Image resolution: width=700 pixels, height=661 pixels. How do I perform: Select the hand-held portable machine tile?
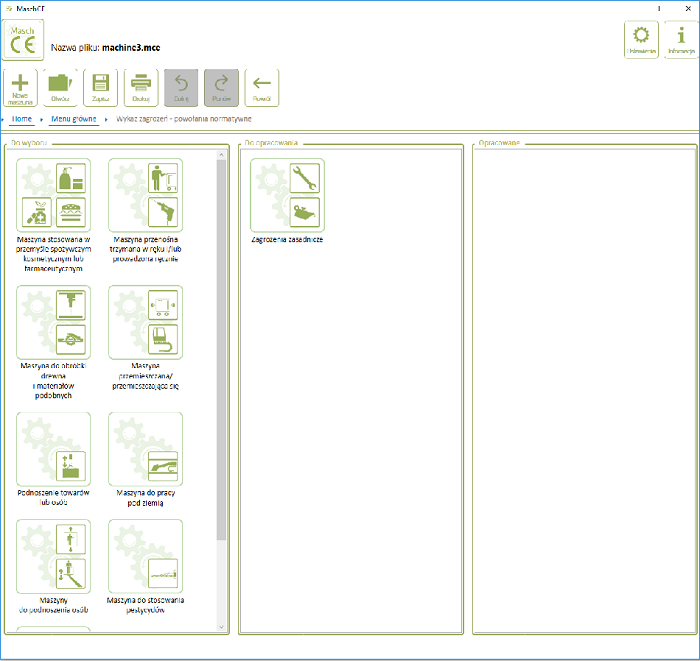tap(146, 195)
